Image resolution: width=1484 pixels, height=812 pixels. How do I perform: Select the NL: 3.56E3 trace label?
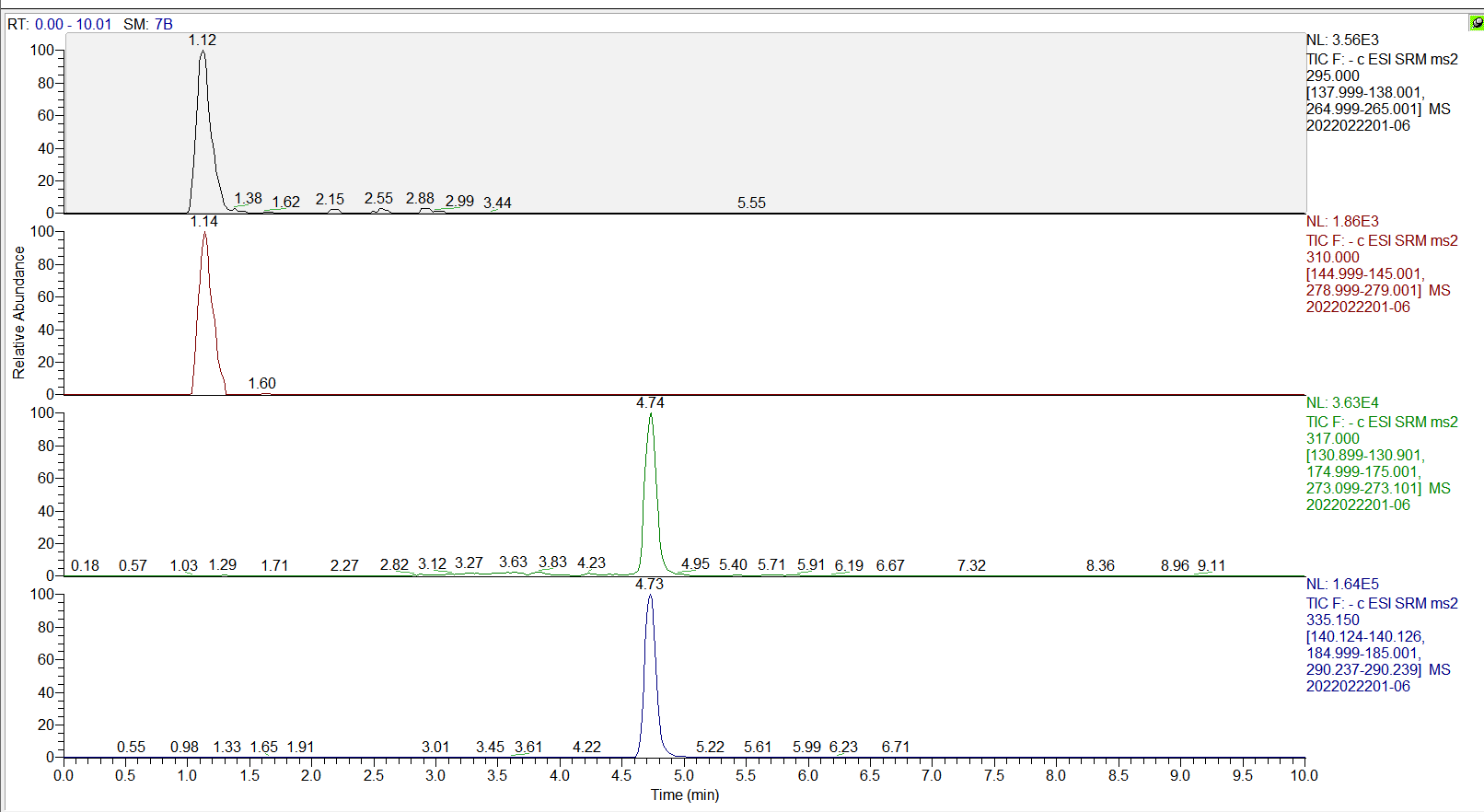click(x=1342, y=41)
